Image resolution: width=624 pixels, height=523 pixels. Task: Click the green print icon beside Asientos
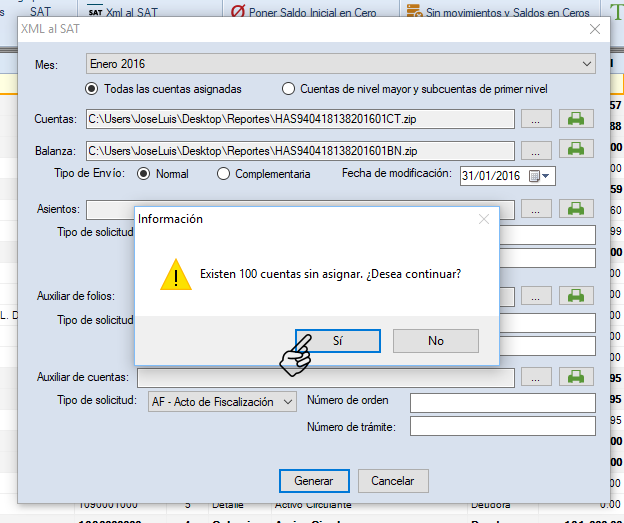575,209
